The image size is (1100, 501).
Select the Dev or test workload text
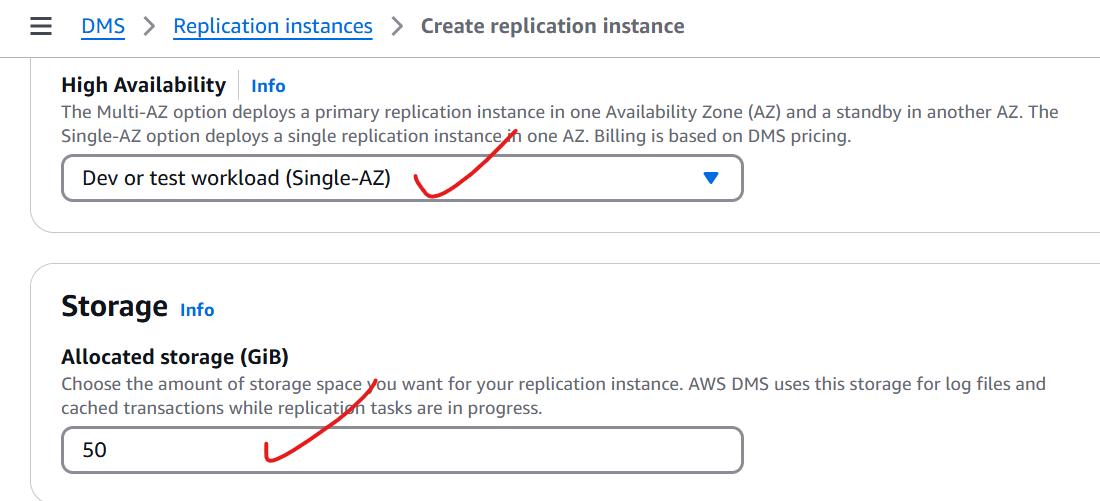click(236, 178)
